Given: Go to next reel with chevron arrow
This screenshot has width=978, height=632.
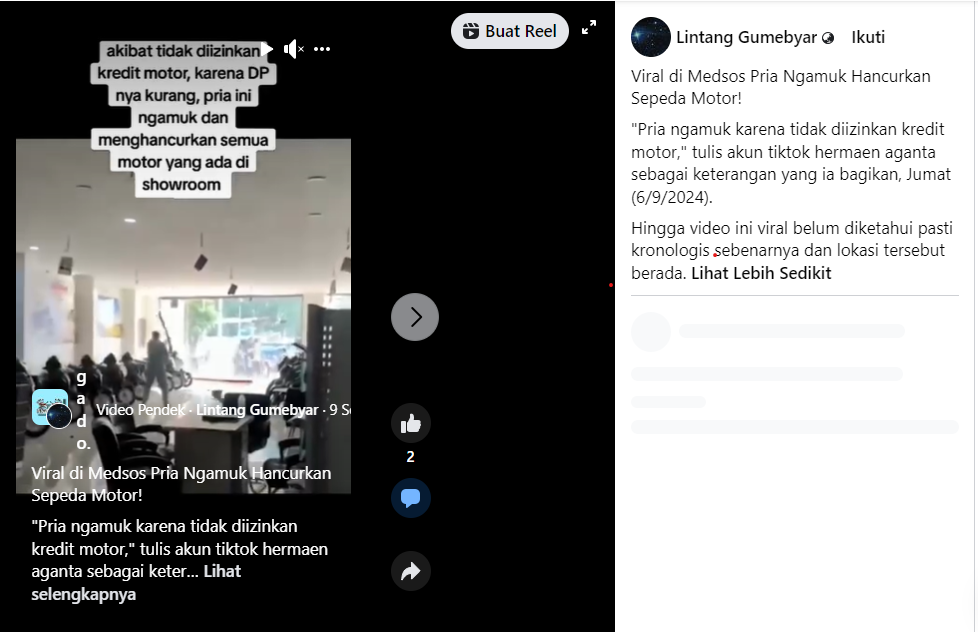Looking at the screenshot, I should (x=415, y=317).
